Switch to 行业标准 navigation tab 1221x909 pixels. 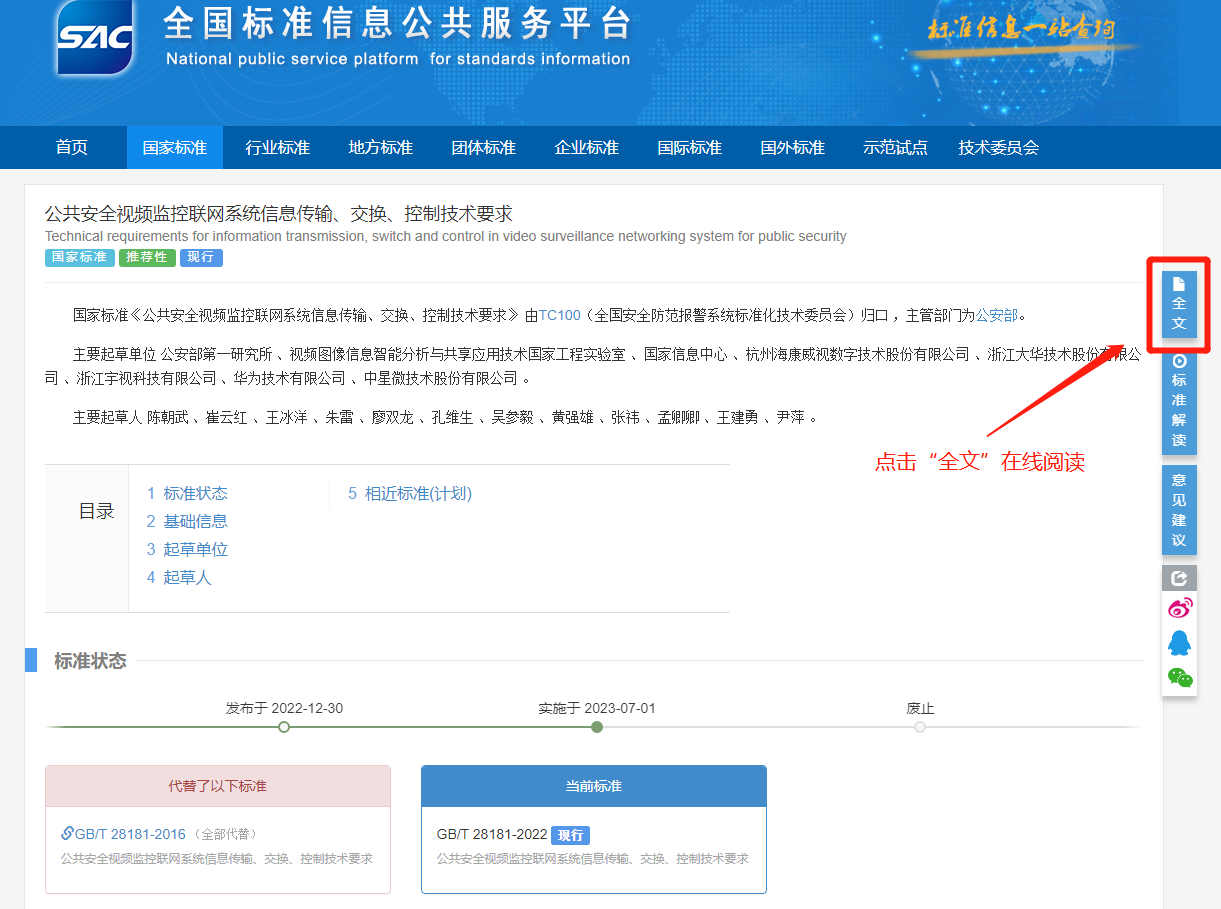click(x=277, y=148)
